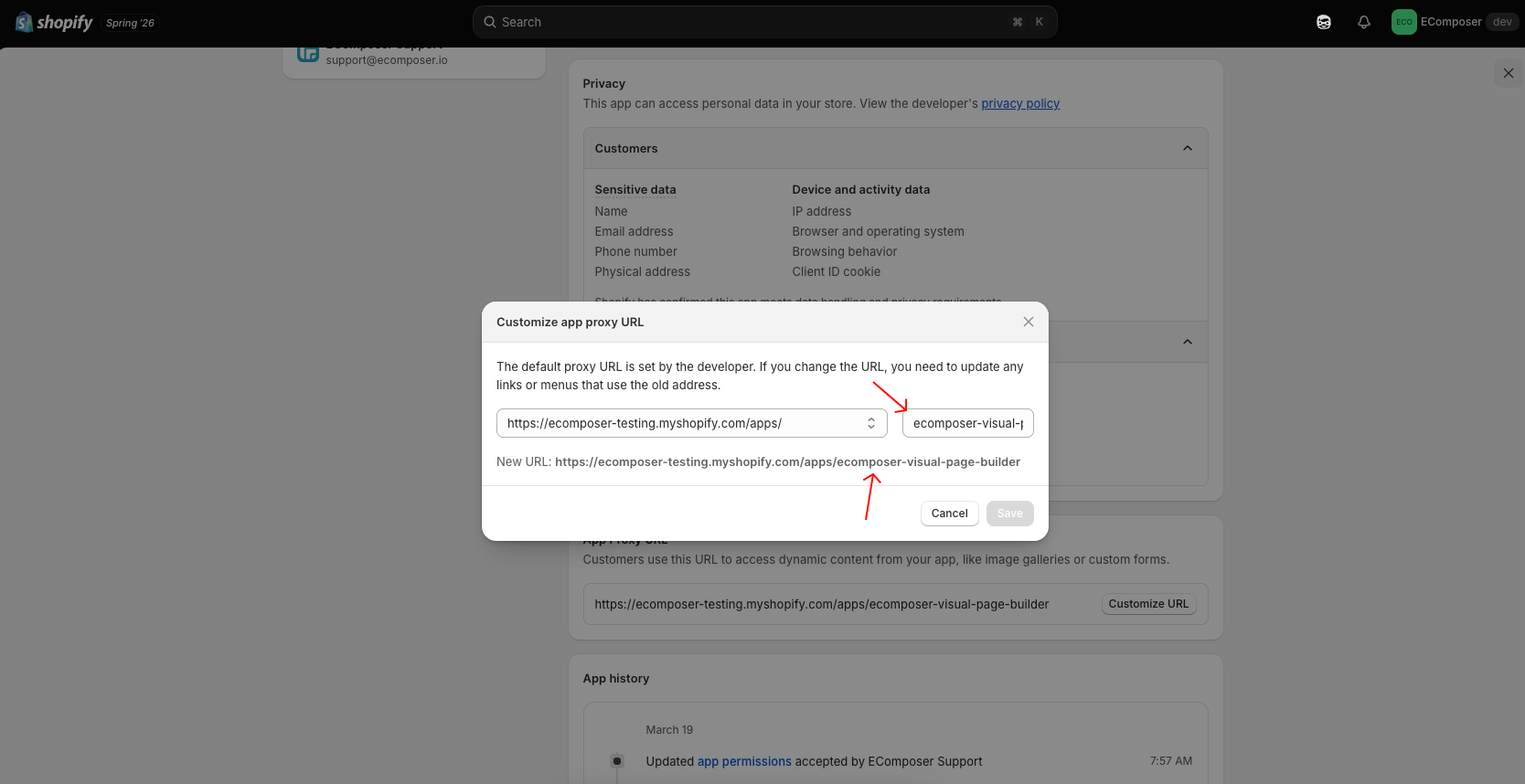Screen dimensions: 1525x784
Task: Open the developer's privacy policy link
Action: coord(1020,103)
